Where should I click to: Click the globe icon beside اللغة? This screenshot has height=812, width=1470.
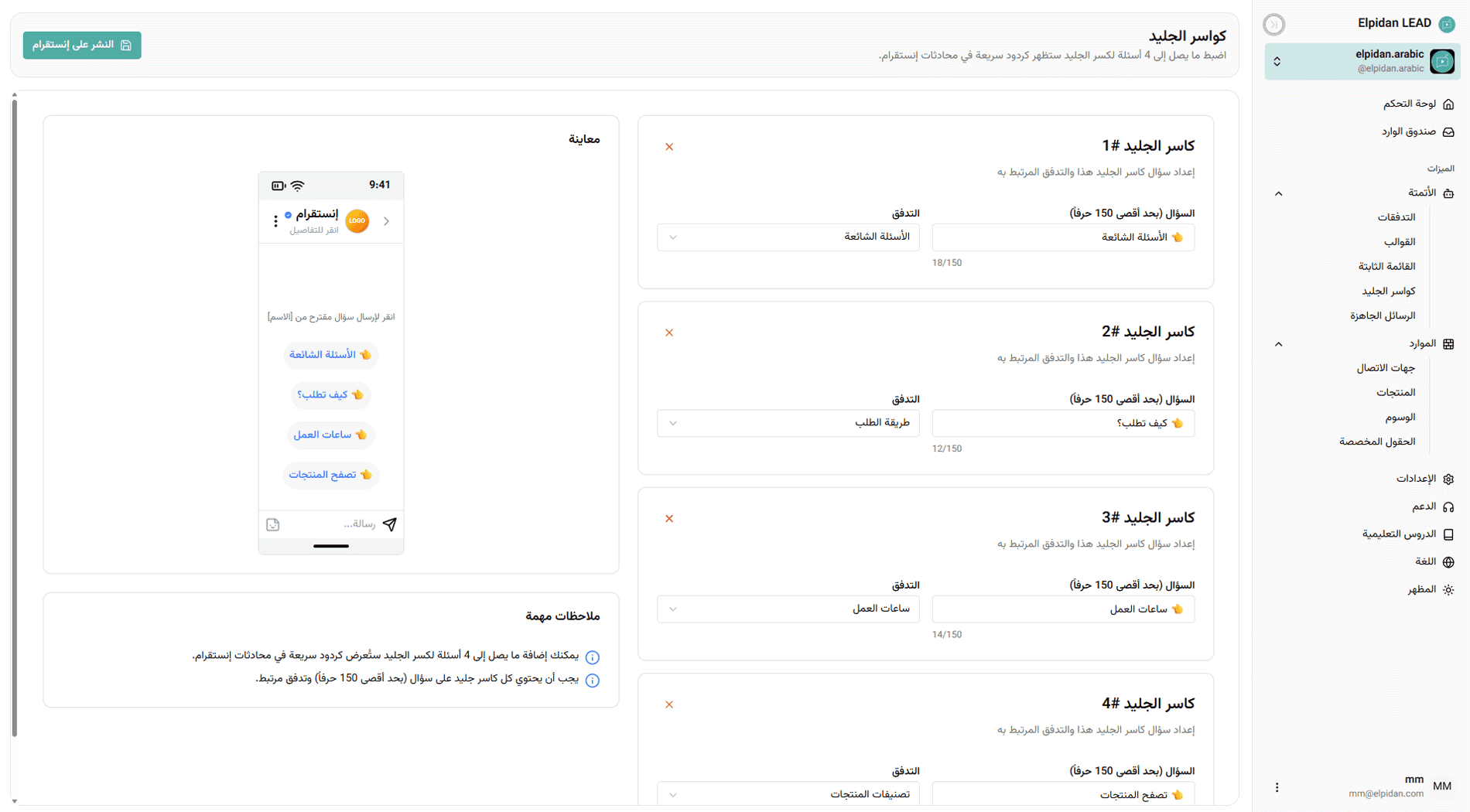pyautogui.click(x=1448, y=562)
